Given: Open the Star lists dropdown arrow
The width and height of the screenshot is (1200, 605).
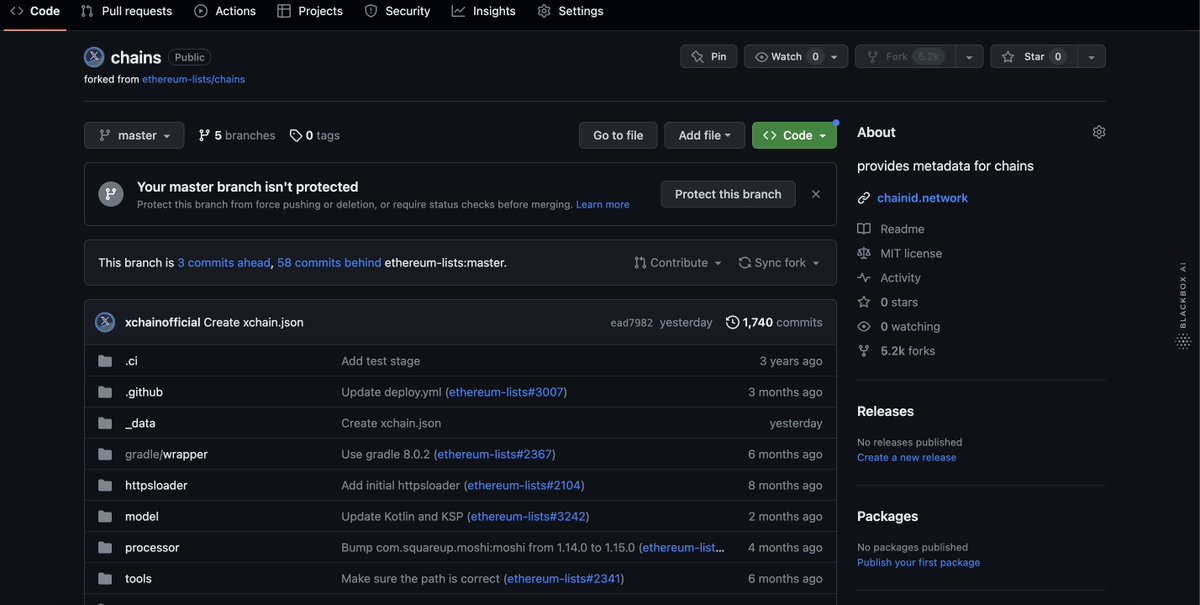Looking at the screenshot, I should coord(1091,57).
